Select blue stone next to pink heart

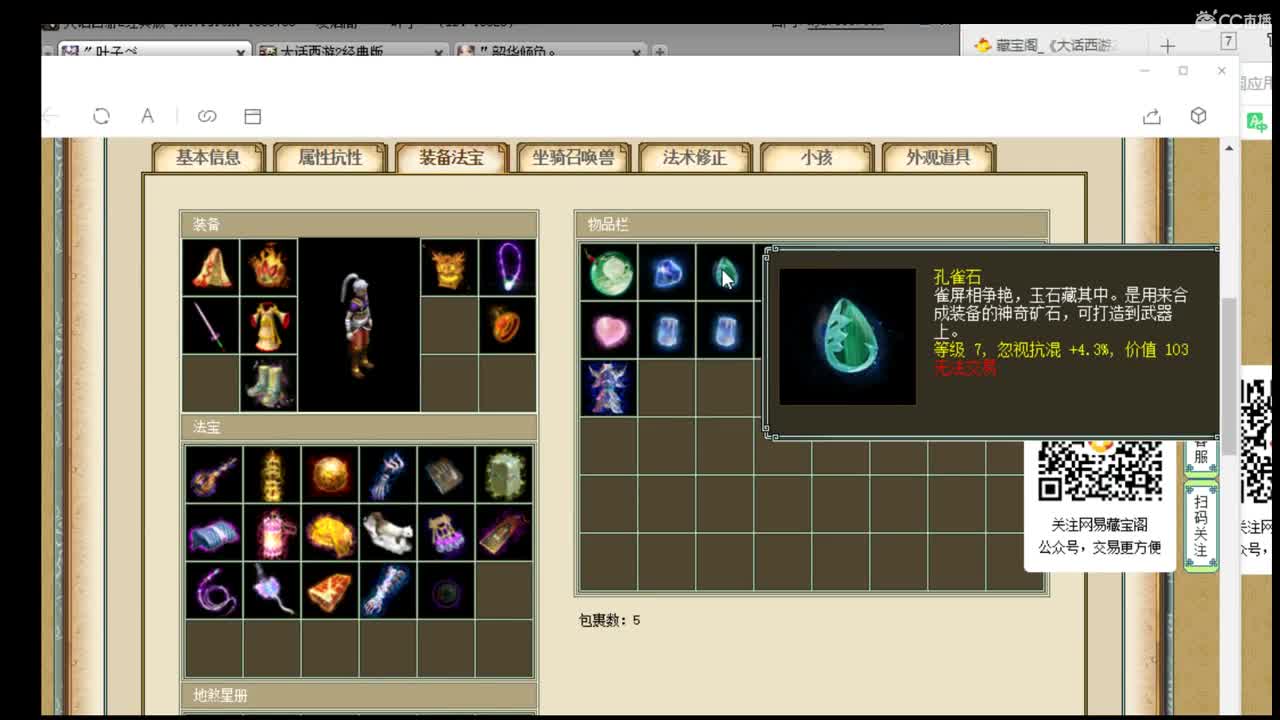(666, 330)
